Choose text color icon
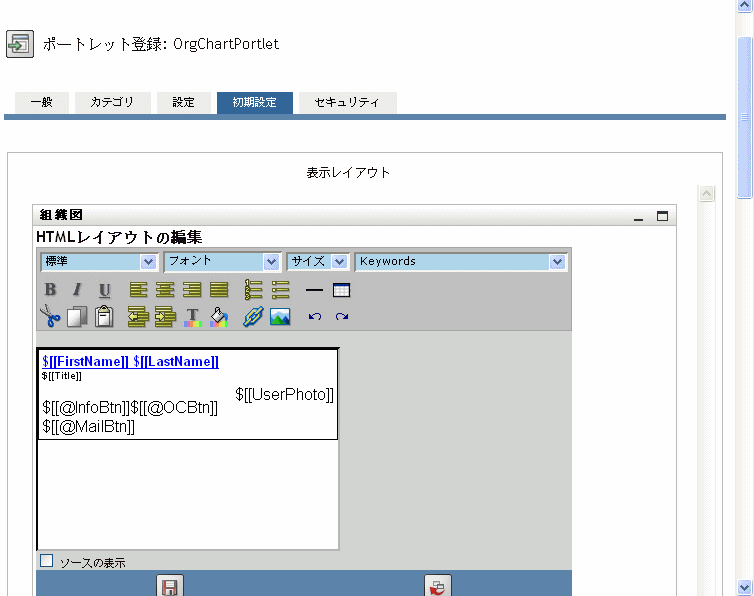The image size is (754, 596). click(192, 317)
